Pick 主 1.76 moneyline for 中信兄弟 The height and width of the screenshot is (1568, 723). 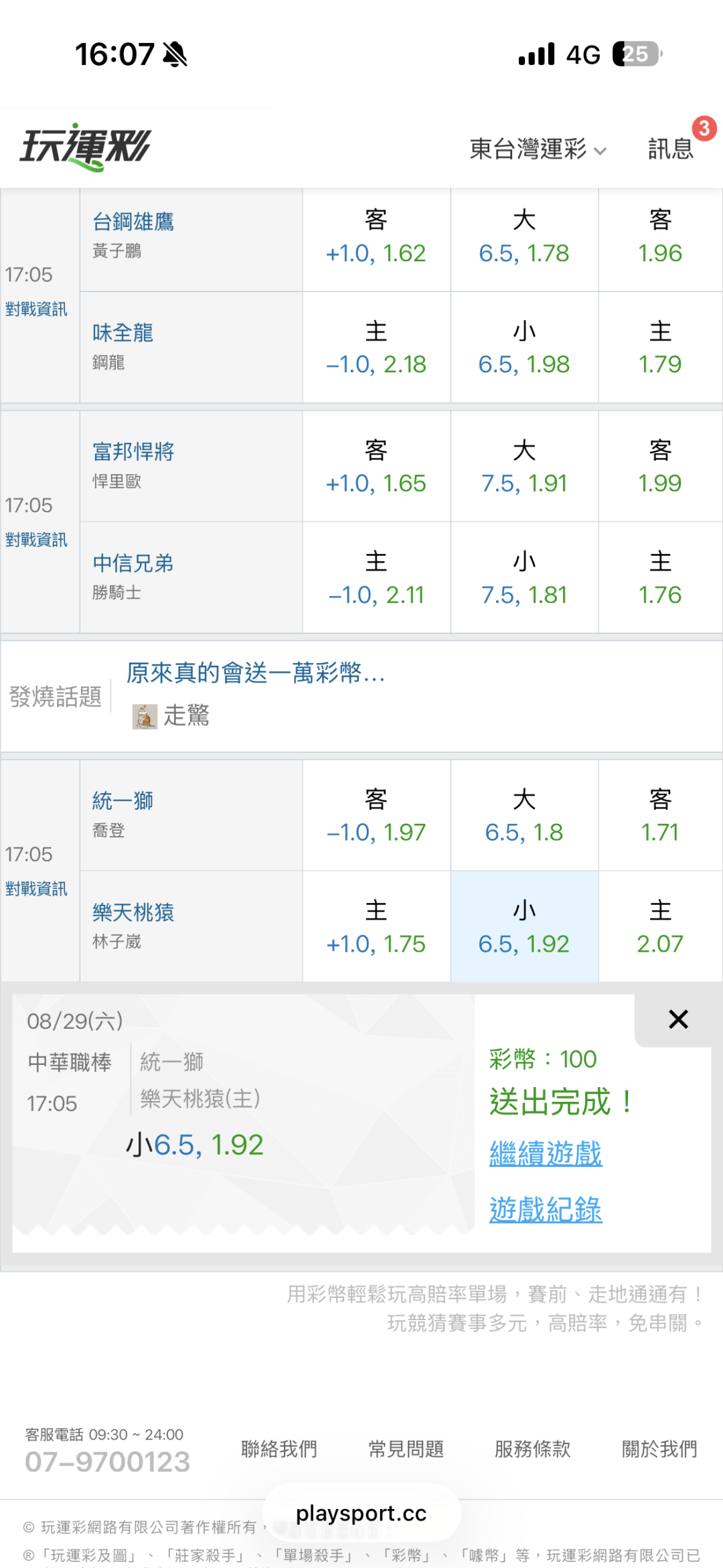(660, 577)
